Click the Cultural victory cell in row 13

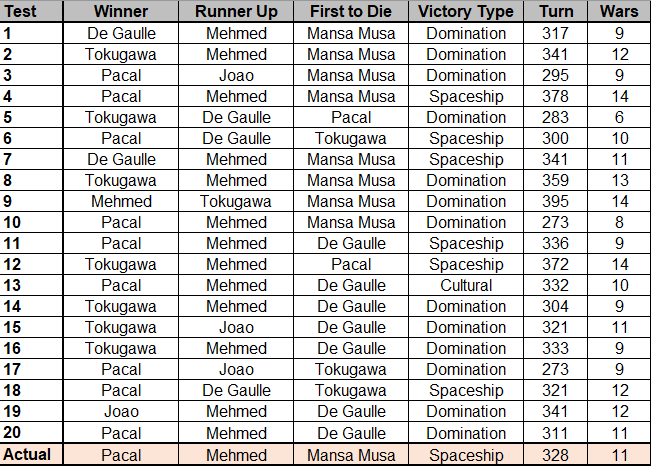[466, 285]
